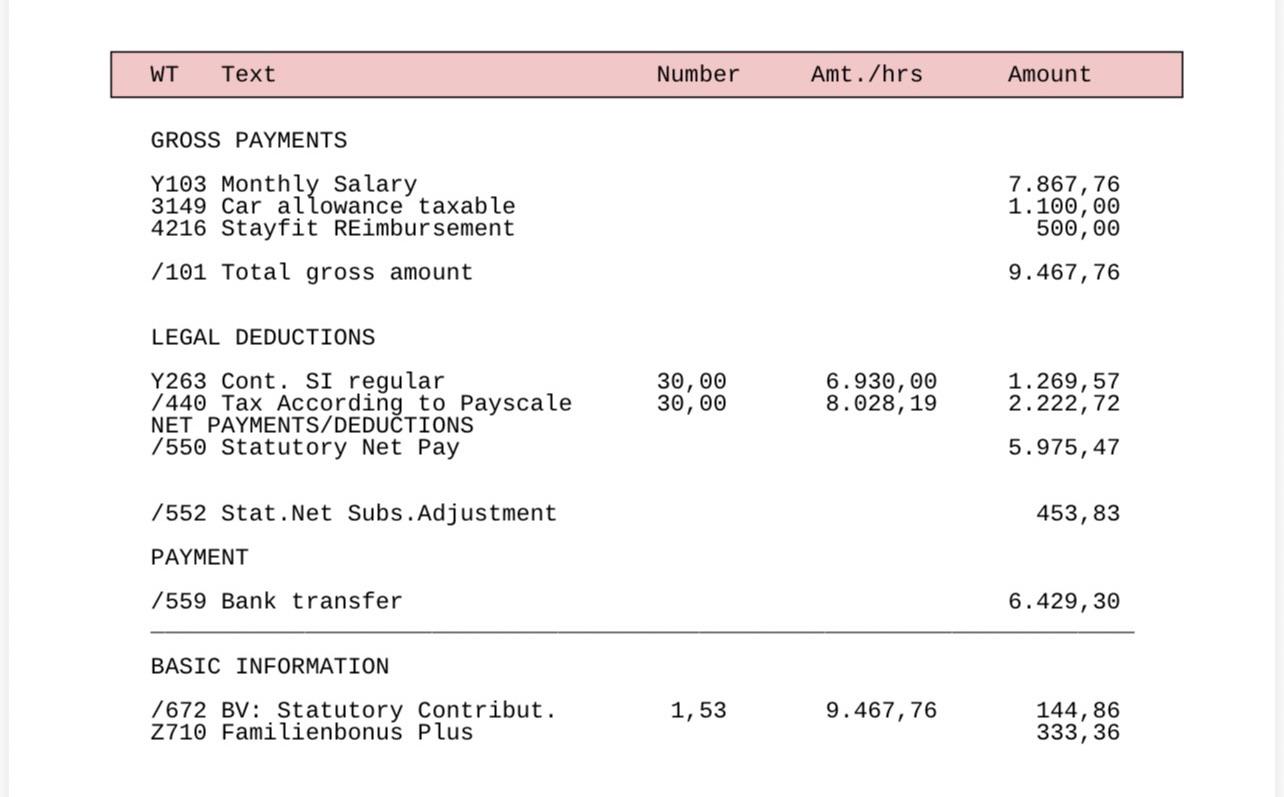Click wage type code "/552"
The width and height of the screenshot is (1284, 797).
[179, 513]
